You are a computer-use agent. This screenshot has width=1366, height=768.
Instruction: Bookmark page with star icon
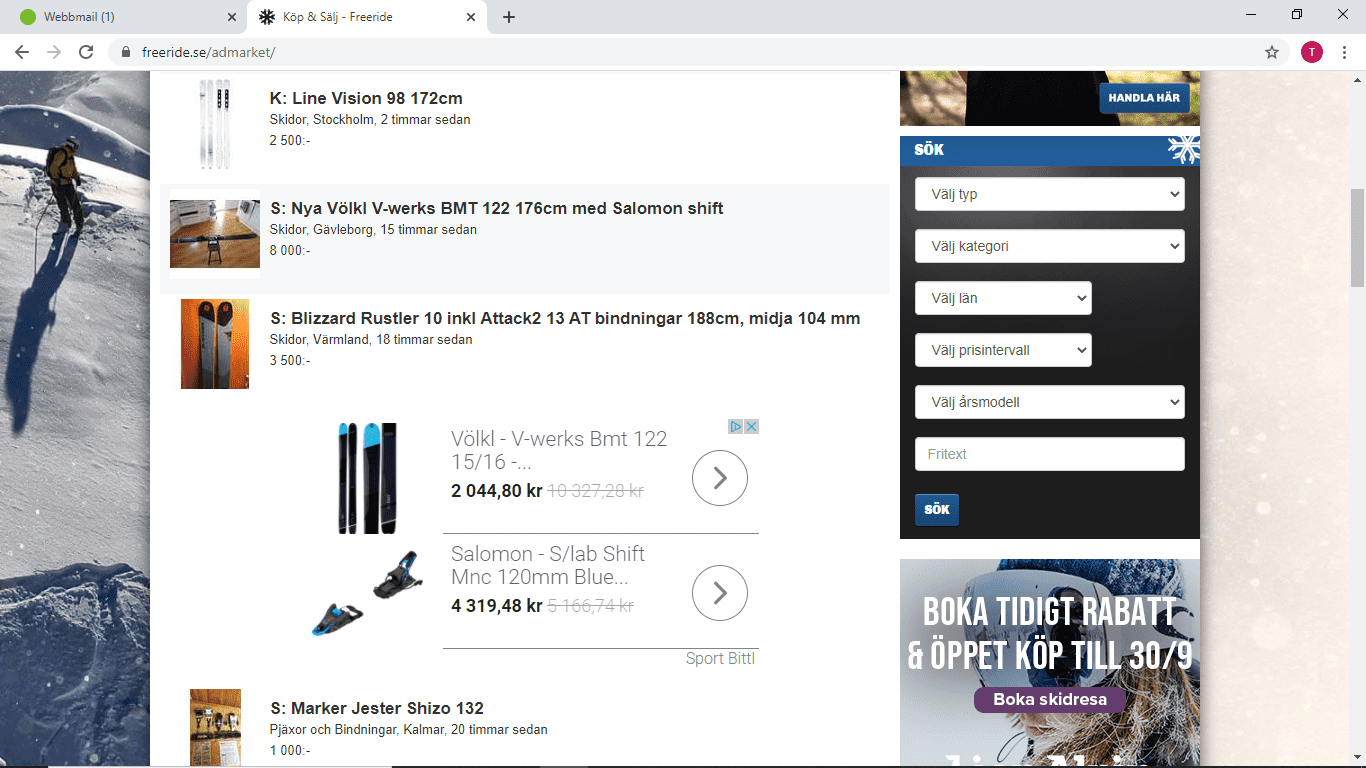pyautogui.click(x=1272, y=52)
